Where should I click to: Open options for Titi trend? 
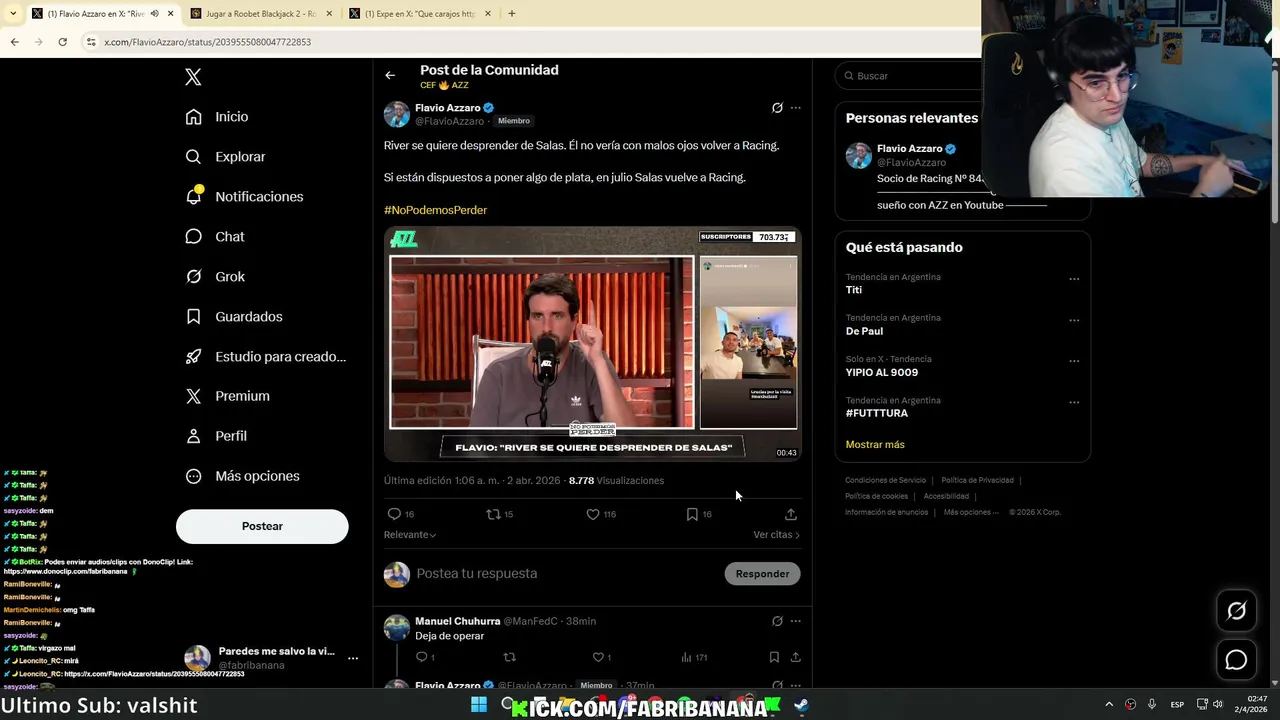1074,280
